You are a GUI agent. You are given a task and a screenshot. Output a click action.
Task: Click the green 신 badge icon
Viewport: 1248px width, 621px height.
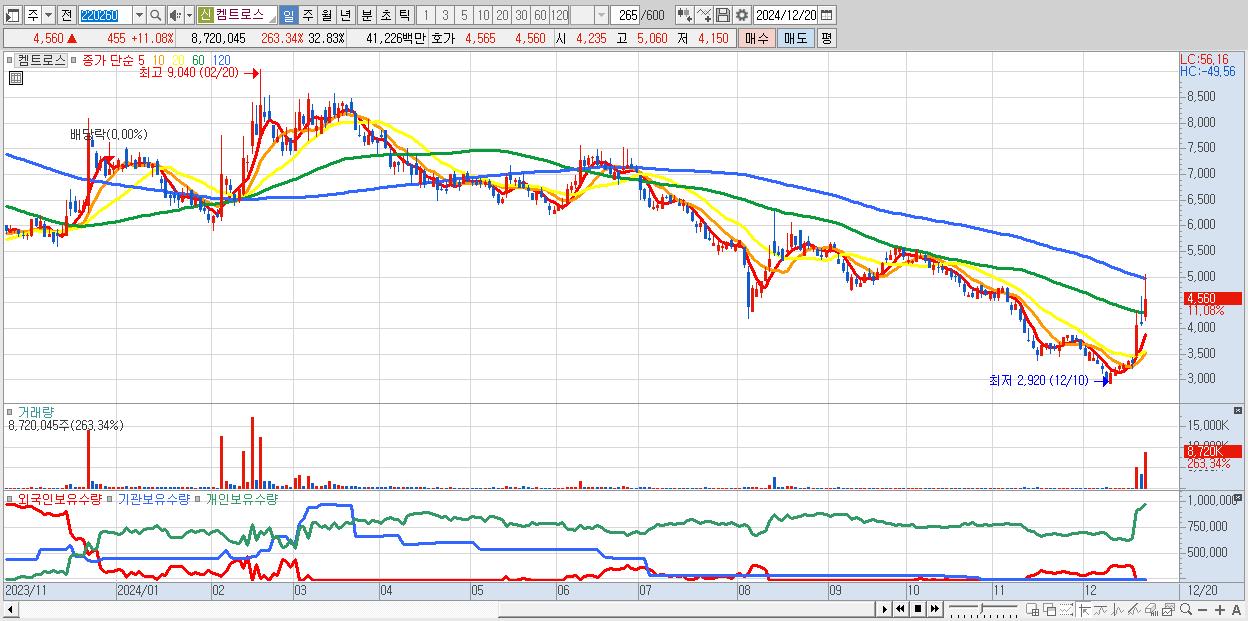(x=205, y=15)
